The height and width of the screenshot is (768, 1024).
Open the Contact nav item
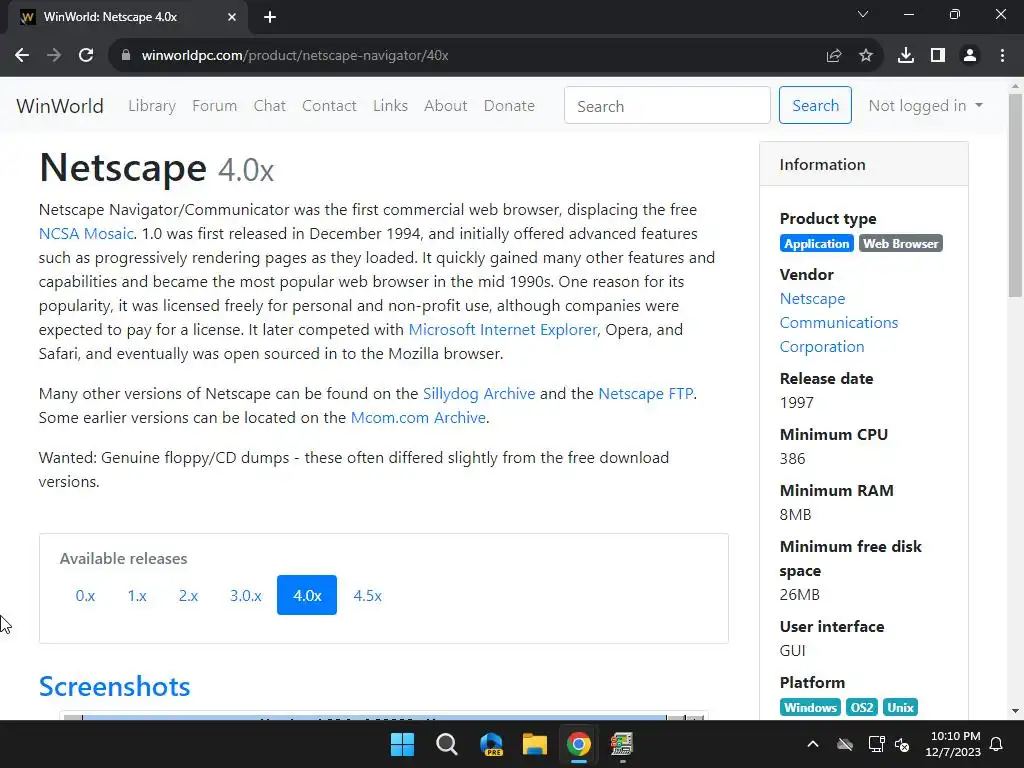tap(329, 106)
